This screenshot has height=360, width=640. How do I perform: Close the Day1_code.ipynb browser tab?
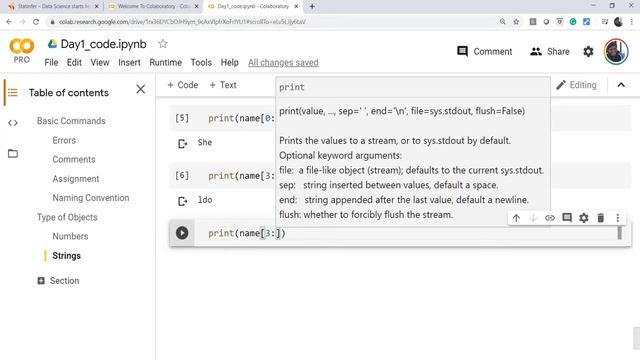click(x=296, y=7)
